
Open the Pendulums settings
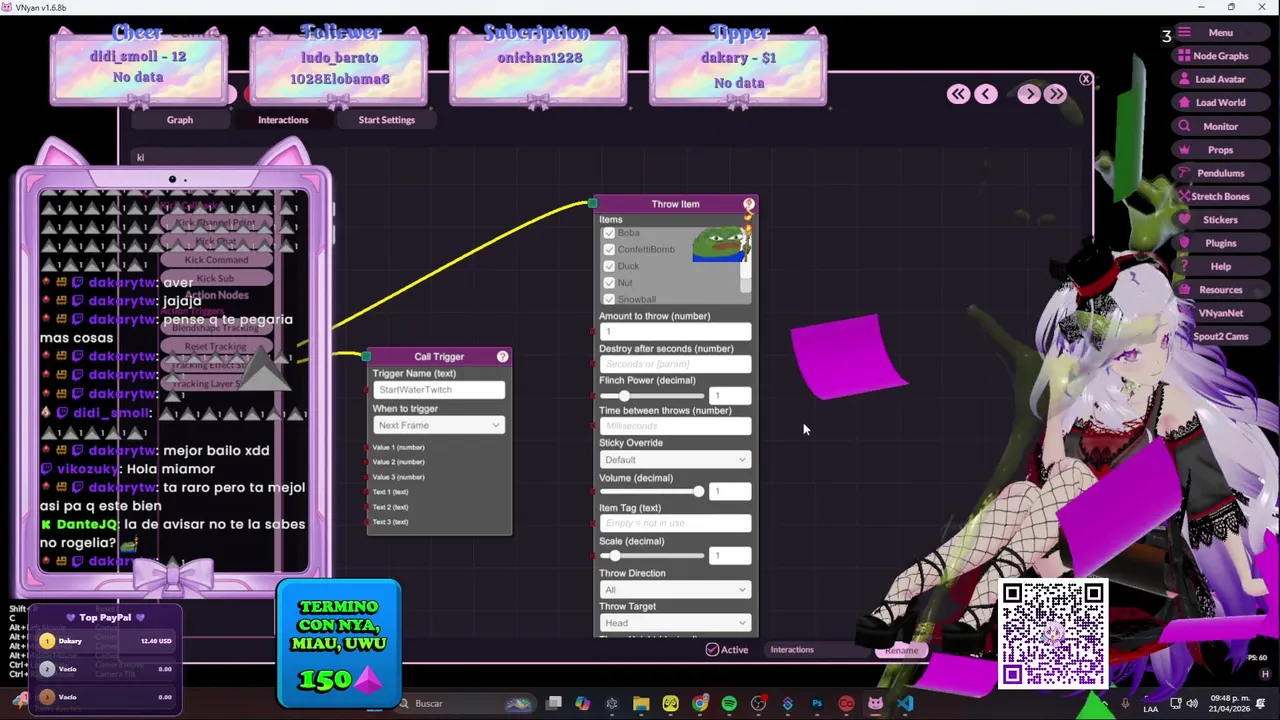pyautogui.click(x=1220, y=173)
